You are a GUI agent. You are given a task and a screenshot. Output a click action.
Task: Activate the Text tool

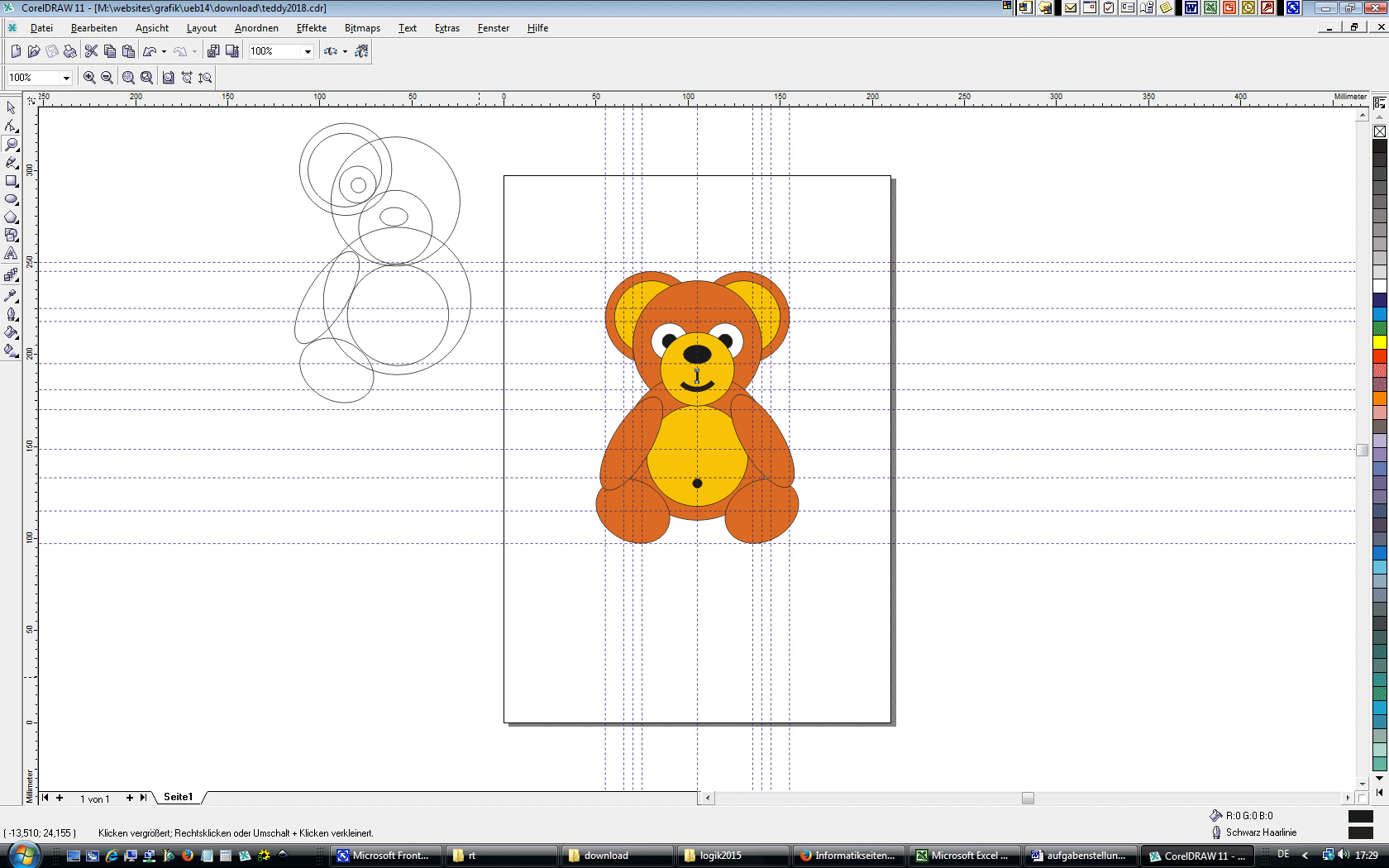pyautogui.click(x=11, y=254)
